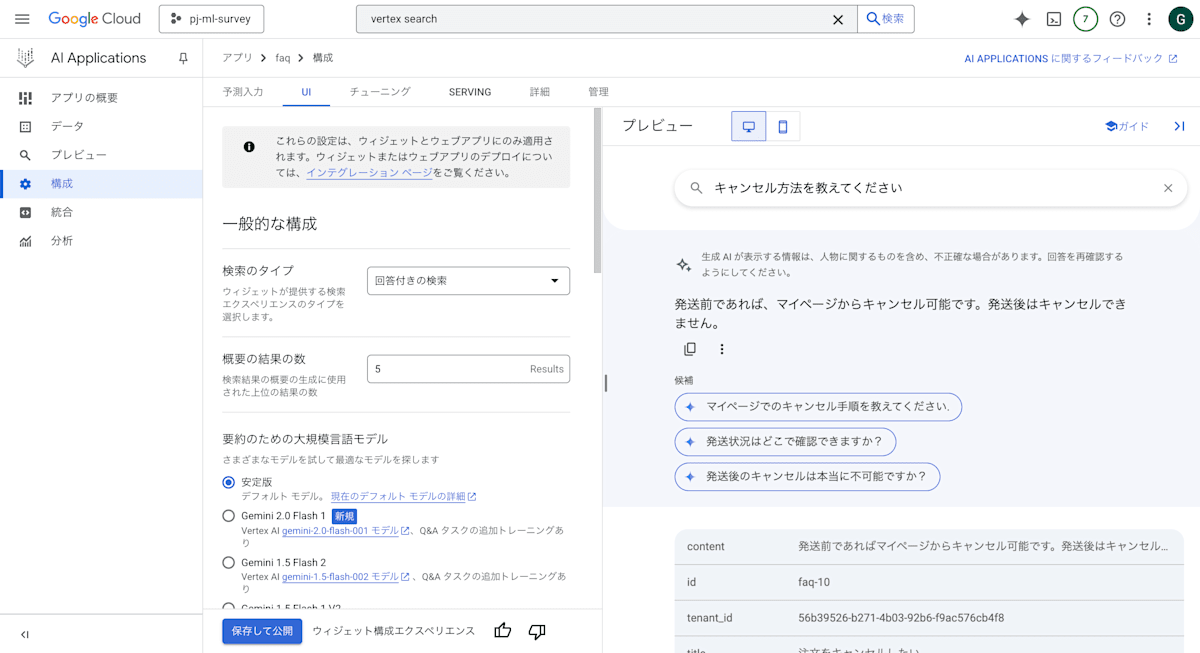Click the panel divider resize handle
1200x653 pixels.
coord(606,382)
